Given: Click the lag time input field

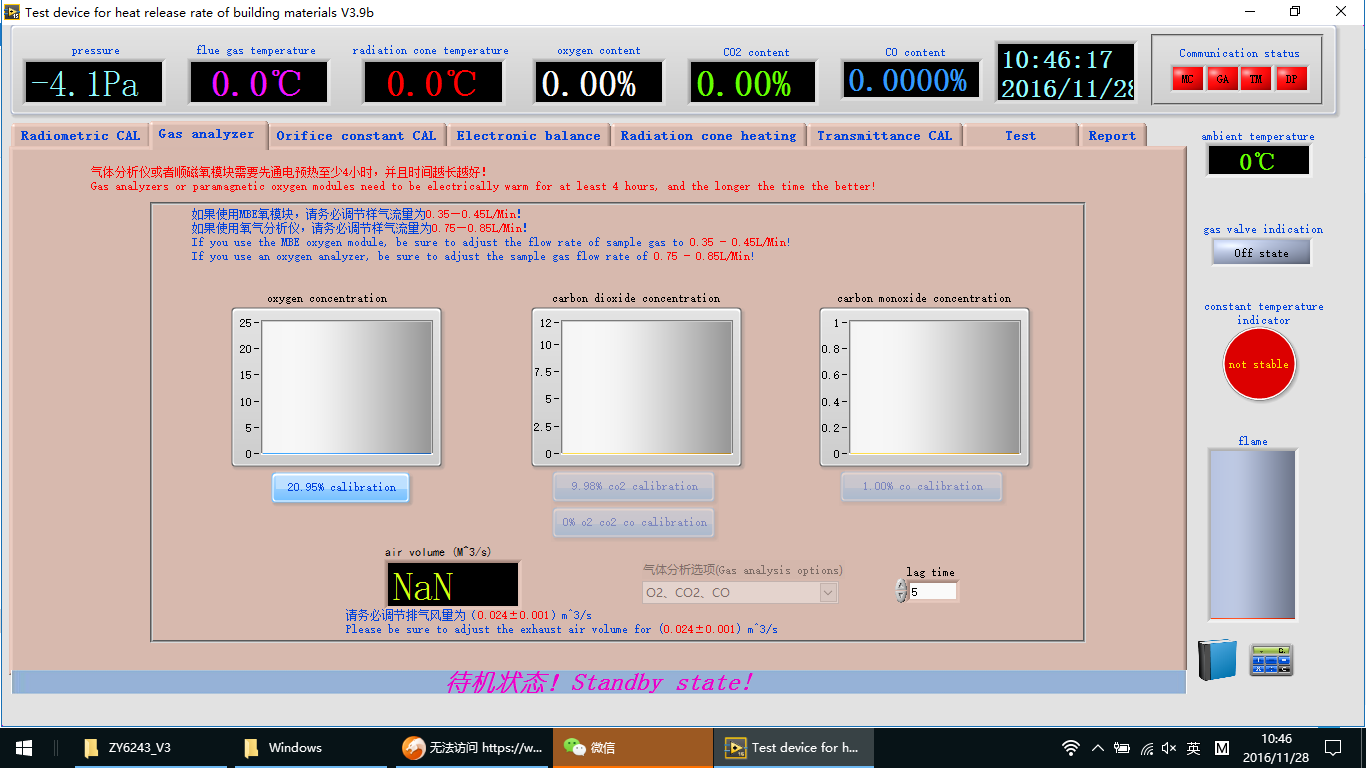Looking at the screenshot, I should coord(932,592).
